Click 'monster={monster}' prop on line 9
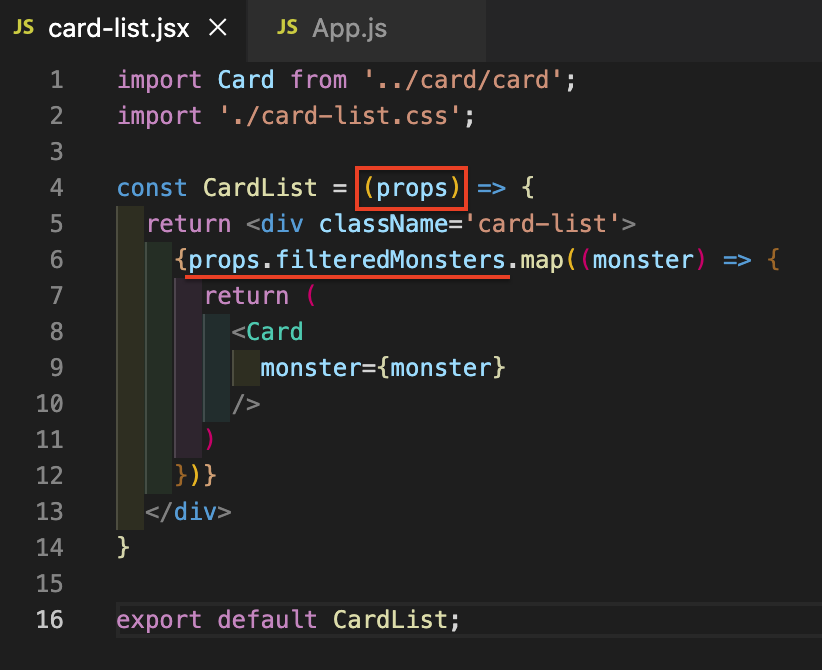The image size is (822, 670). 383,368
